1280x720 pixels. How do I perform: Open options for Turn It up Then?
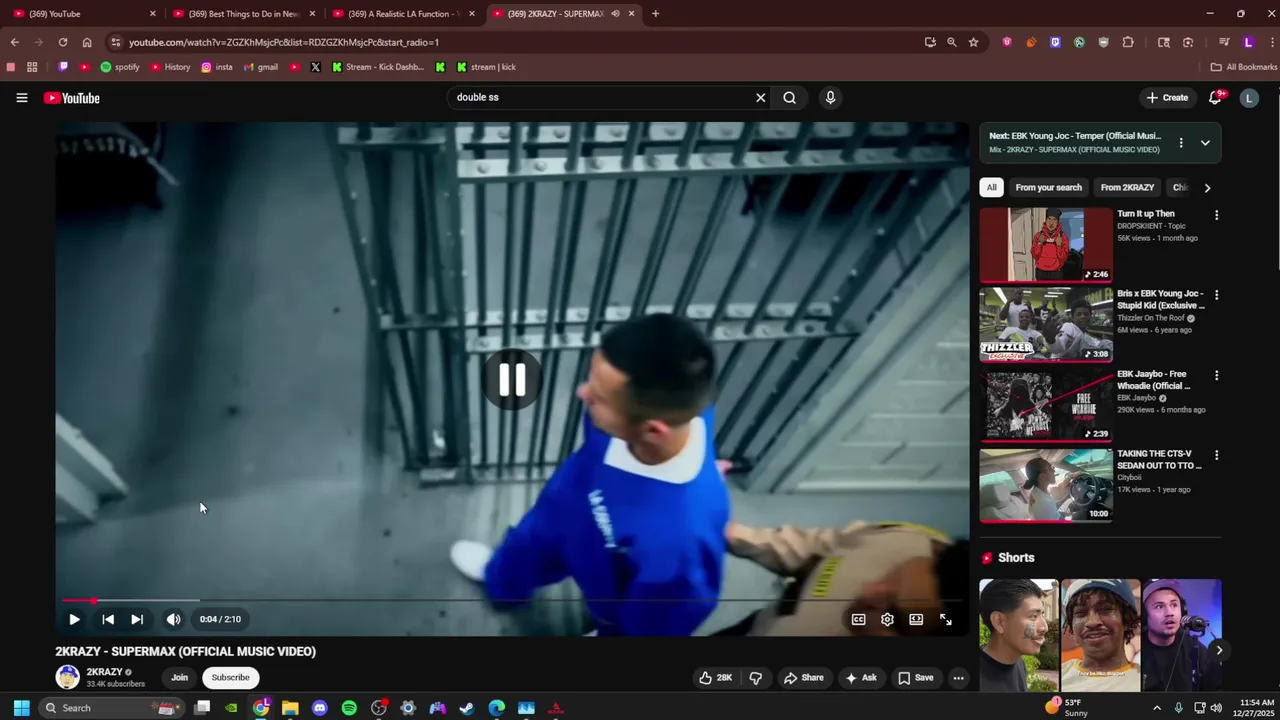point(1216,215)
